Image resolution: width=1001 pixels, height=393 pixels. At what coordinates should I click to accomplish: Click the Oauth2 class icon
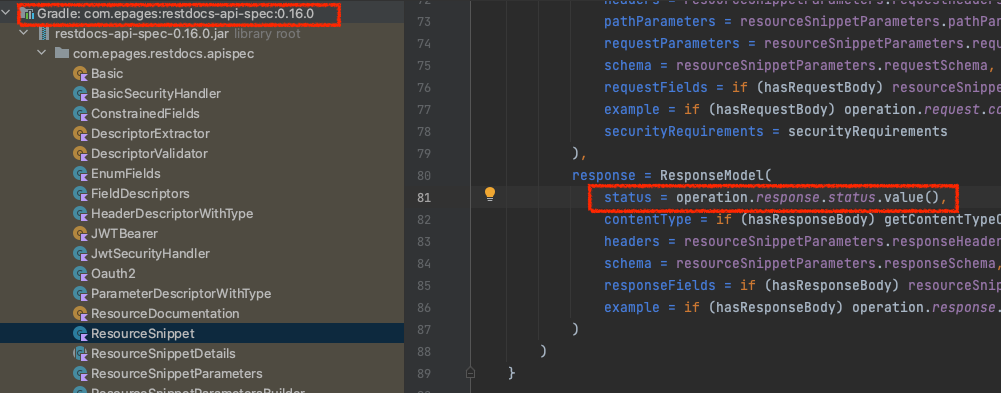pyautogui.click(x=80, y=274)
